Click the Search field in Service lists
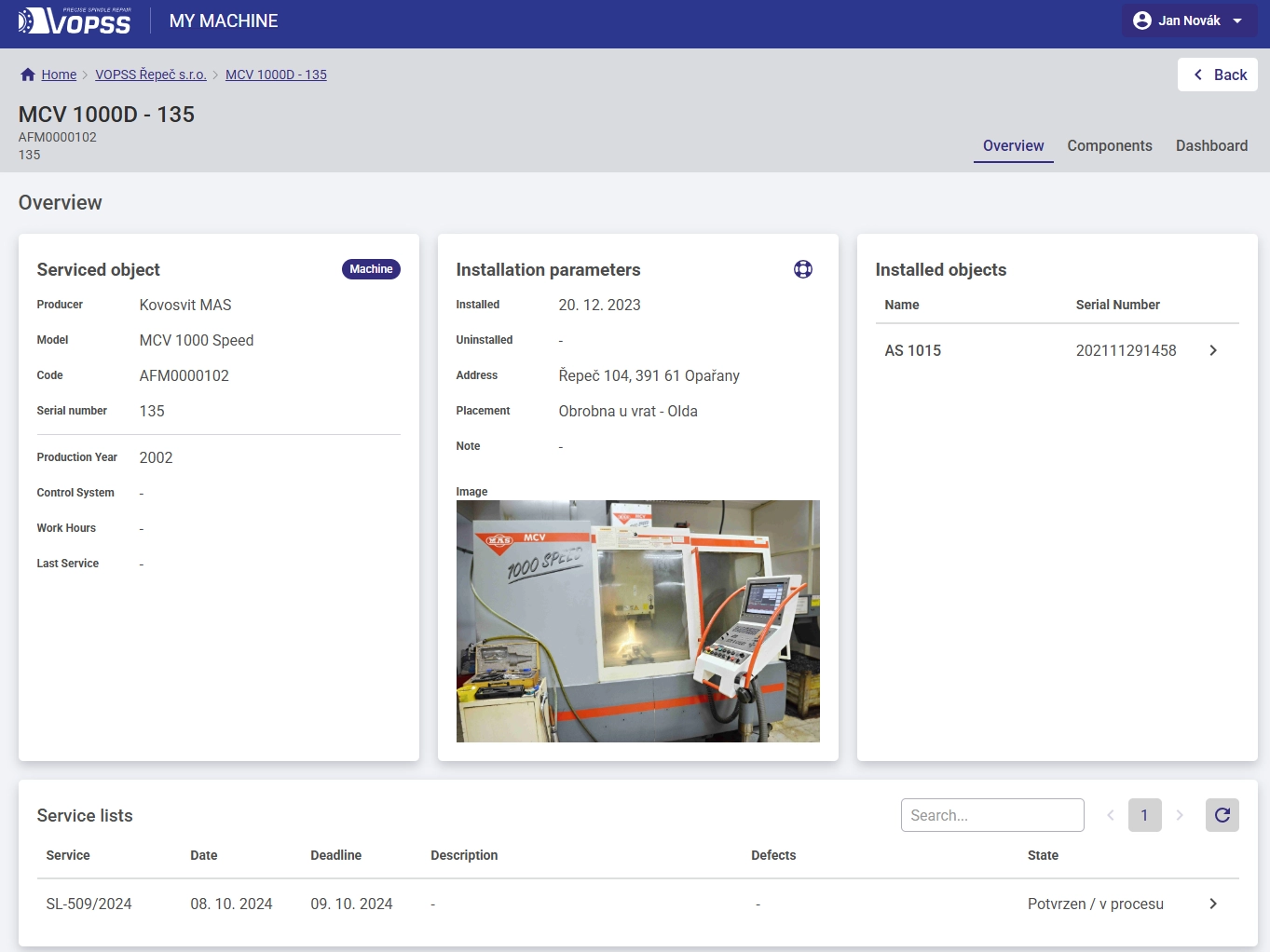This screenshot has height=952, width=1270. (x=991, y=815)
